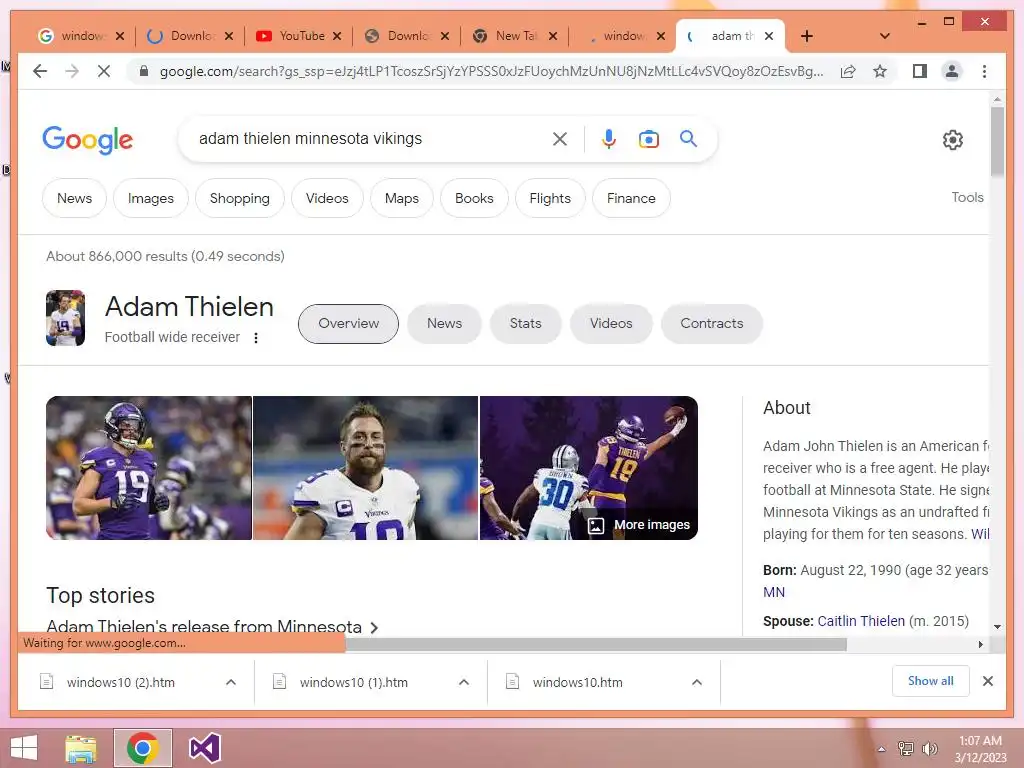Open volume control in system tray

(929, 749)
